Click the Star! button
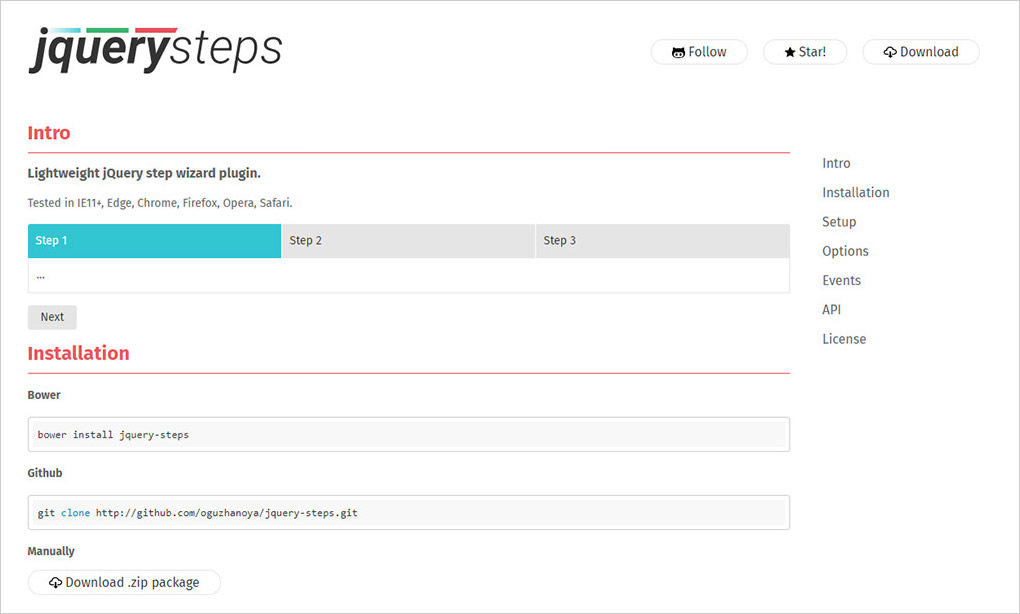The image size is (1020, 614). [805, 51]
